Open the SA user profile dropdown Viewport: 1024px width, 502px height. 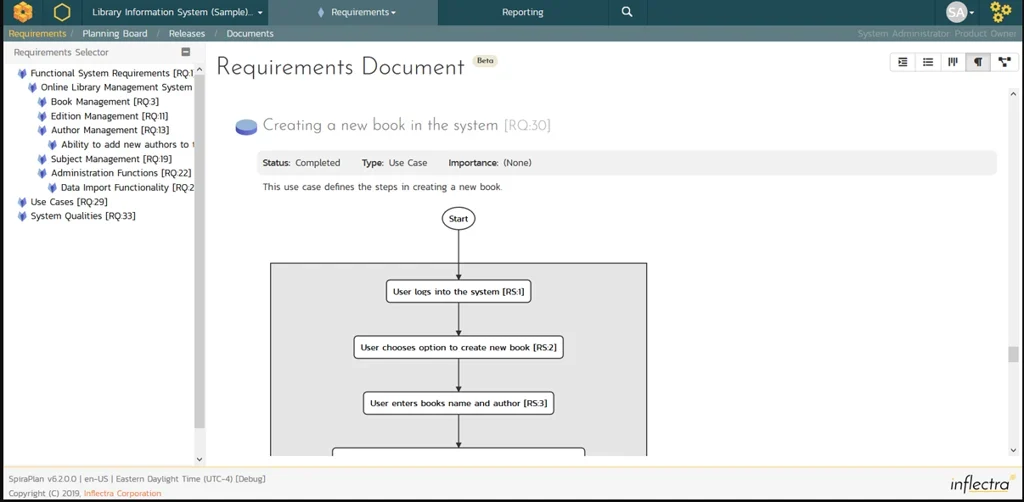[960, 12]
